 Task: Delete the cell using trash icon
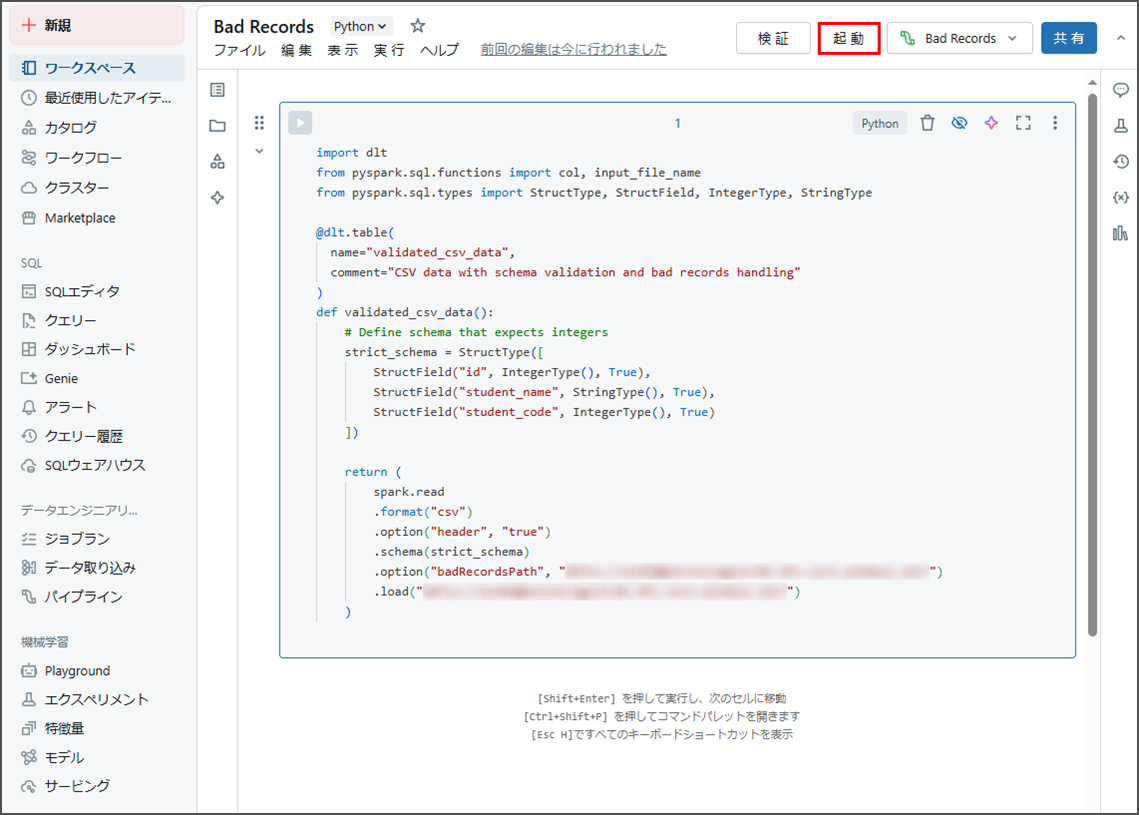(927, 123)
